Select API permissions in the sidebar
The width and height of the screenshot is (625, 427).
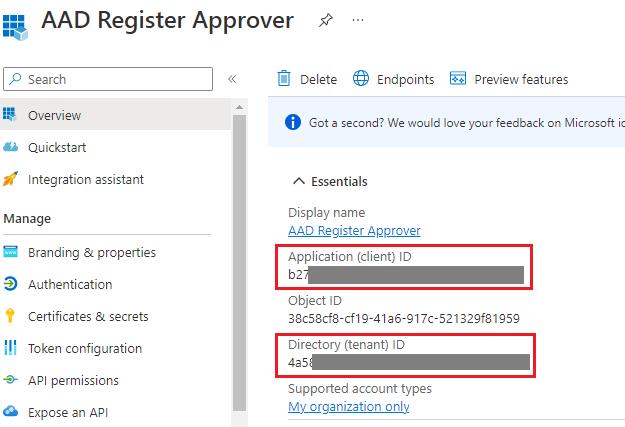click(73, 380)
